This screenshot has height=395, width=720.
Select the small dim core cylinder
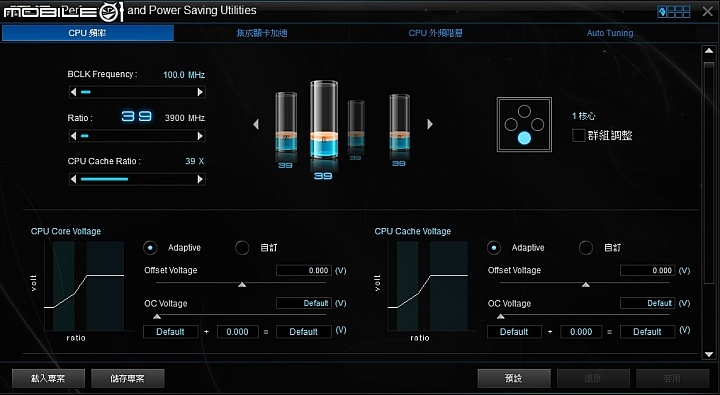(356, 124)
